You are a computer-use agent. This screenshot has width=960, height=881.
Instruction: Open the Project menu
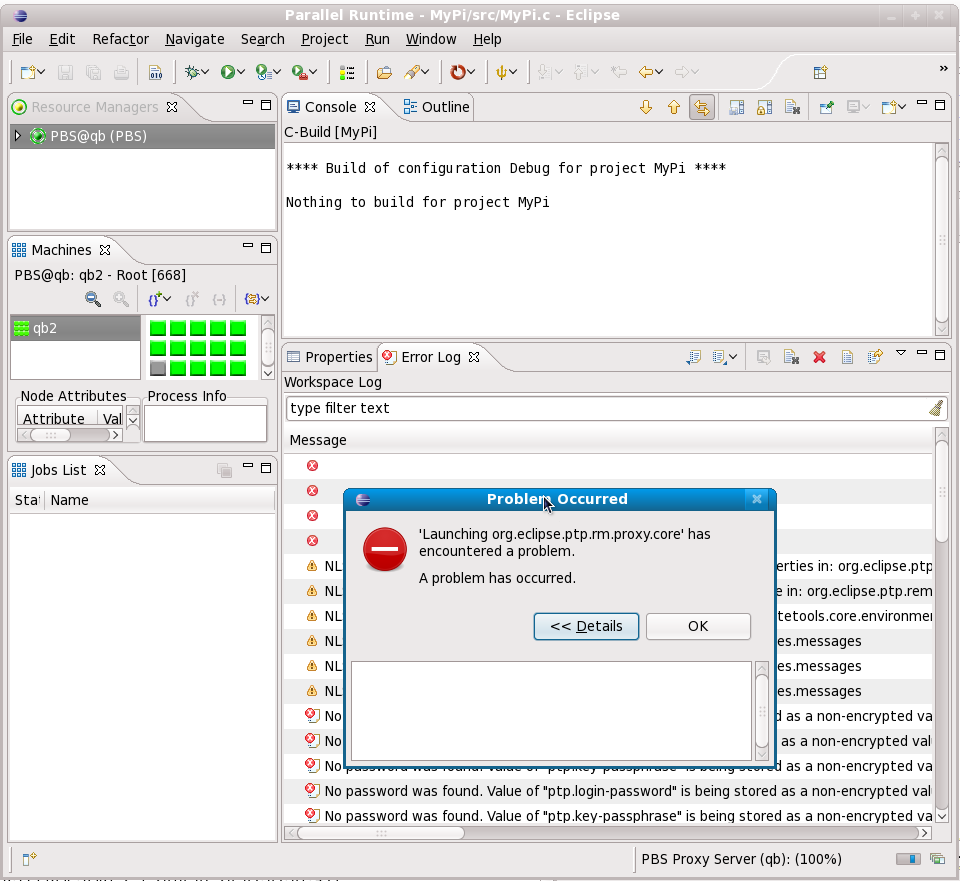coord(324,39)
